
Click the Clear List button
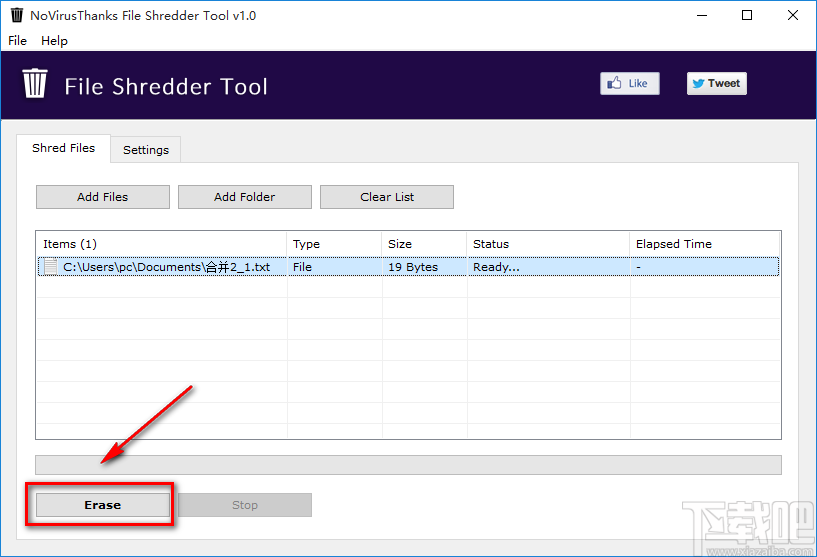click(x=387, y=197)
